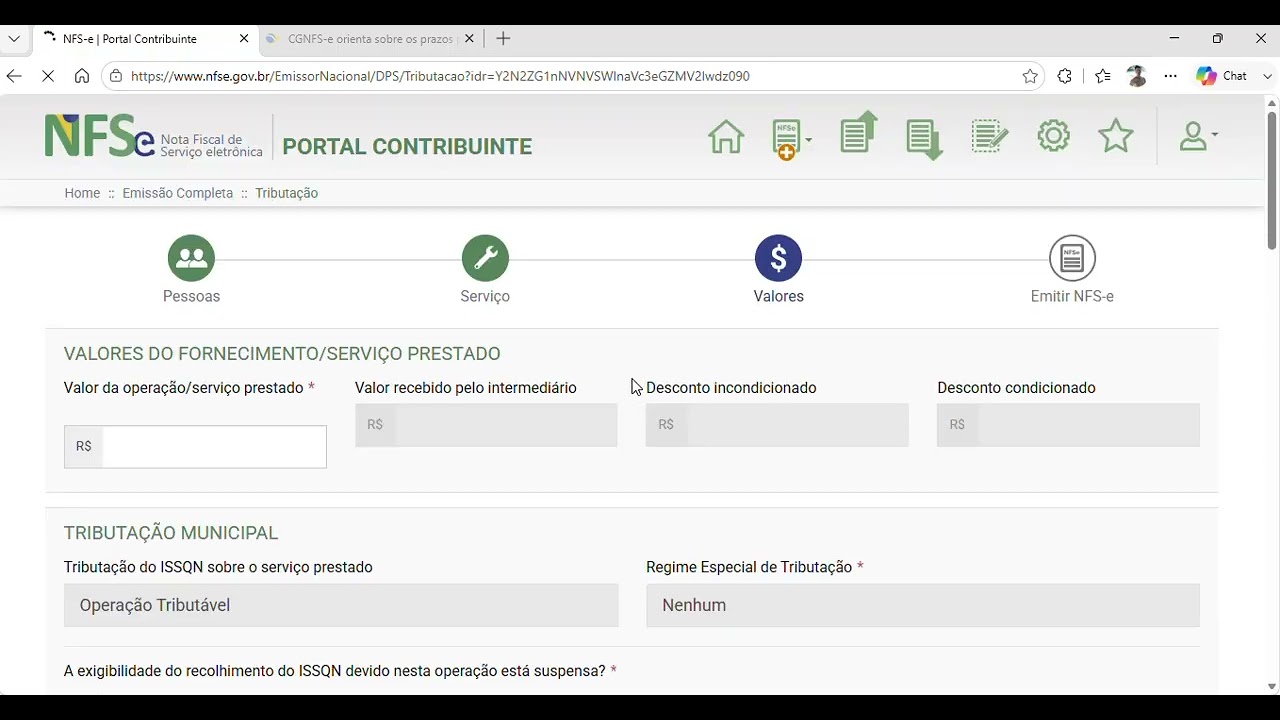The image size is (1280, 720).
Task: Click the Emissão Completa breadcrumb link
Action: coord(177,193)
